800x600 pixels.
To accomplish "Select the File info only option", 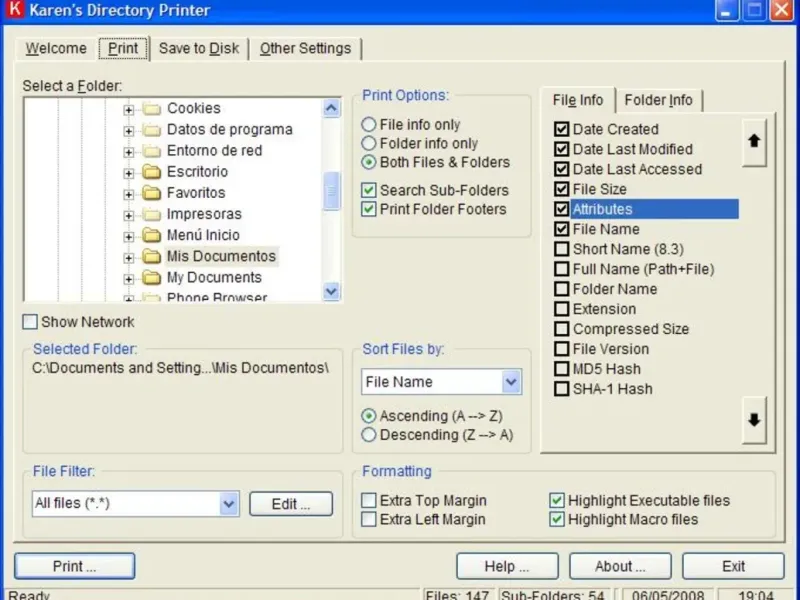I will coord(368,124).
